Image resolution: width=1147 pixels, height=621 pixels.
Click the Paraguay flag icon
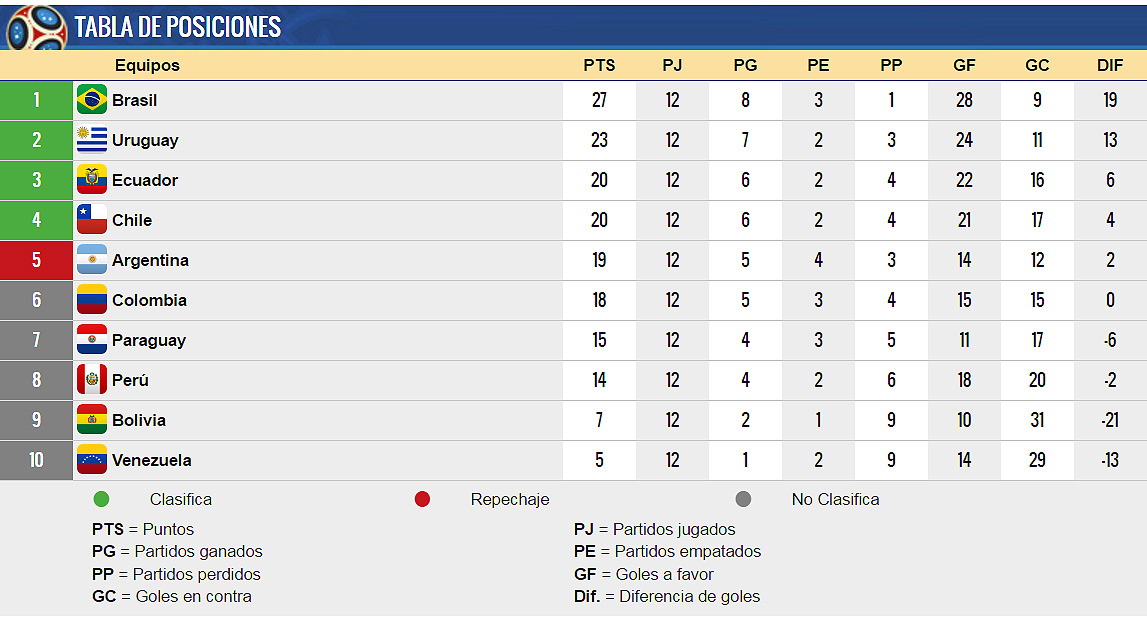point(92,340)
